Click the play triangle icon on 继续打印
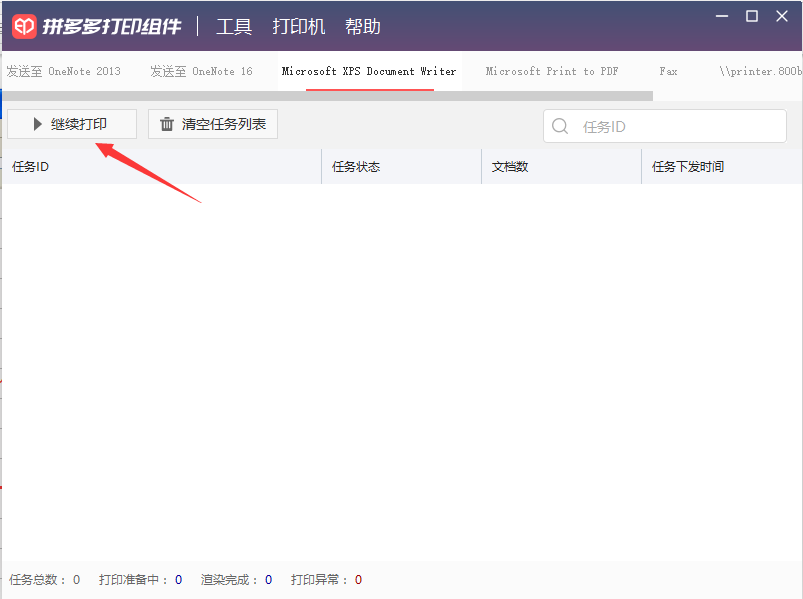 (37, 124)
